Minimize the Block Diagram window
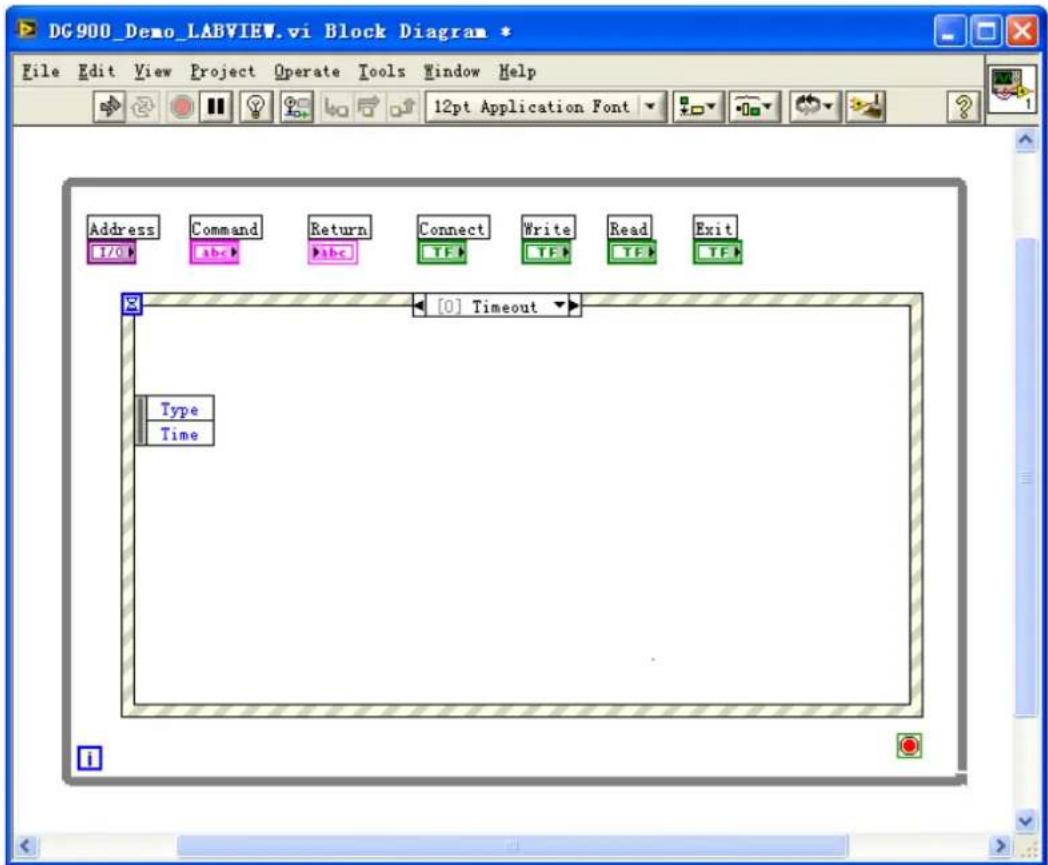Image resolution: width=1048 pixels, height=865 pixels. [949, 32]
